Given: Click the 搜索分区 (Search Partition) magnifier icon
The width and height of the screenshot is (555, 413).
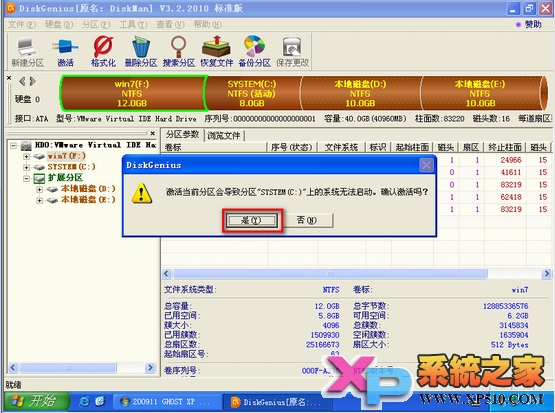Looking at the screenshot, I should point(179,52).
